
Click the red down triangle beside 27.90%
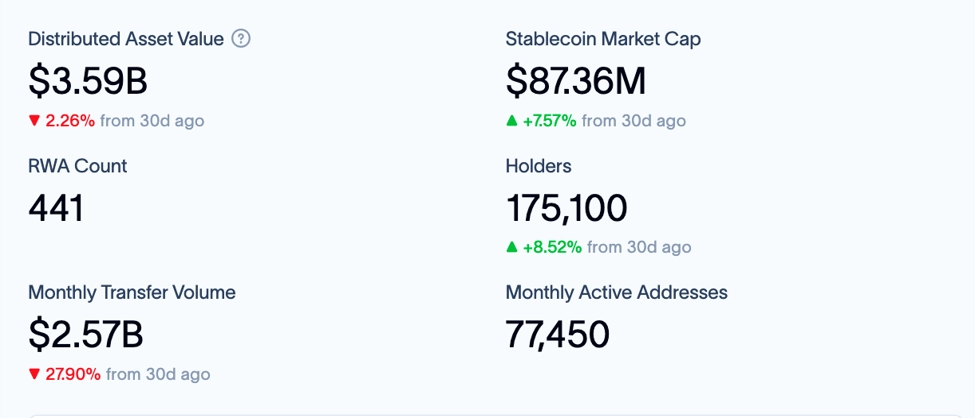click(x=34, y=374)
